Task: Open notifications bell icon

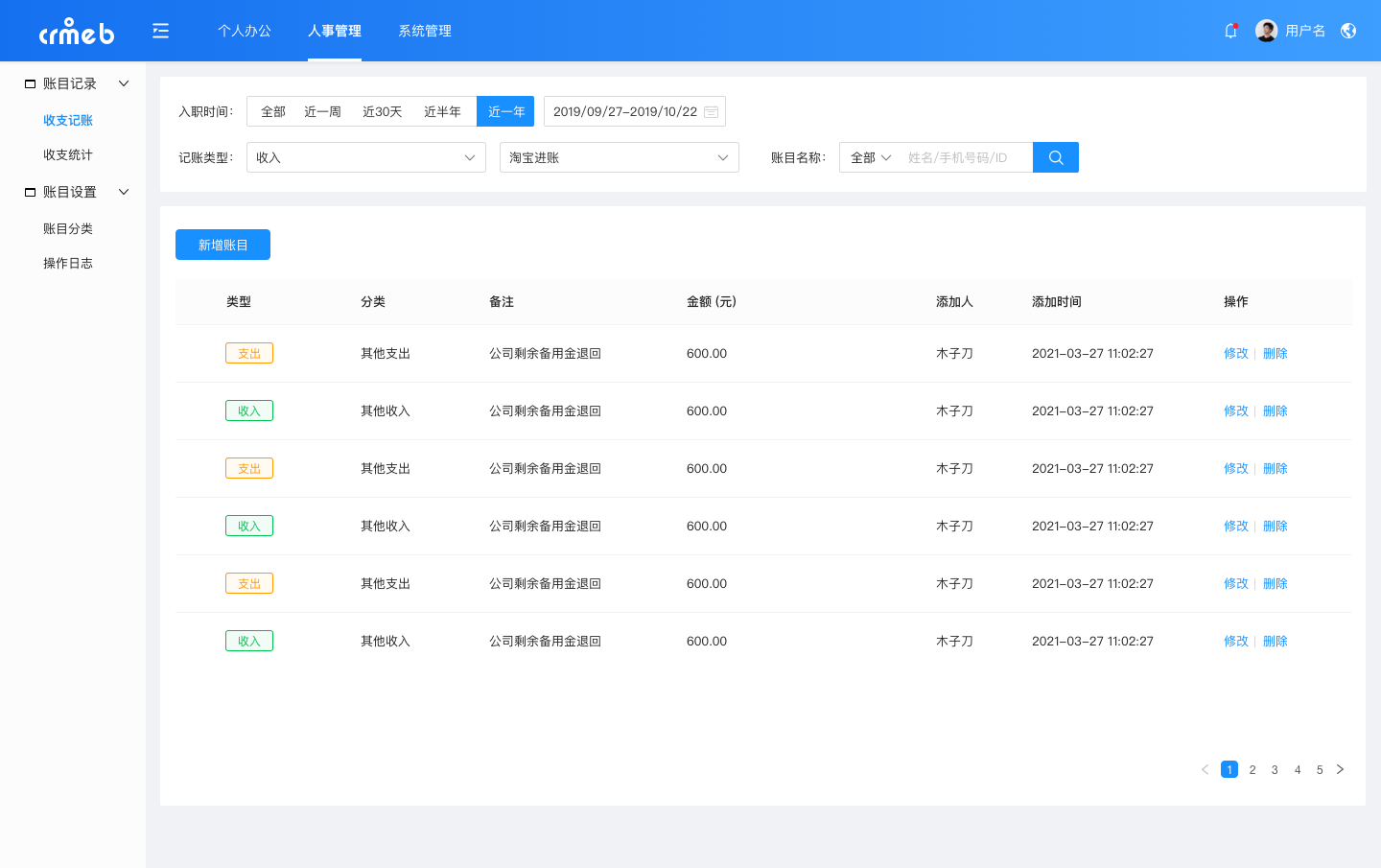Action: (1230, 31)
